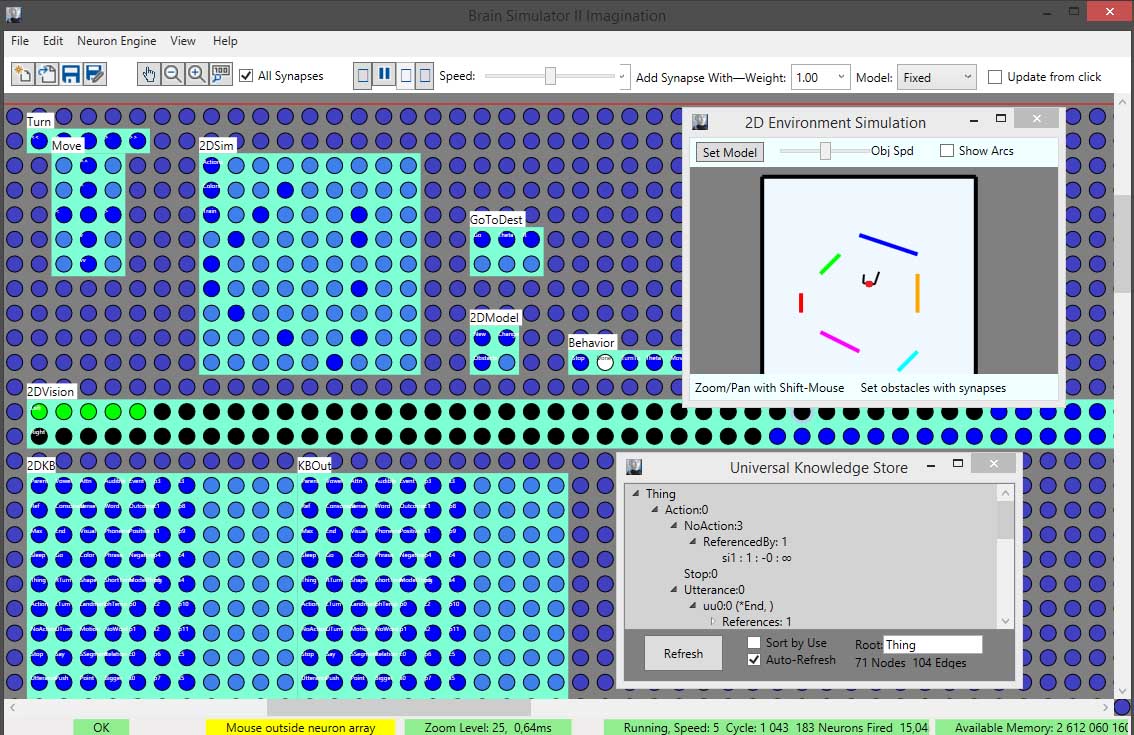Click the Save As disk-with-pencil icon
This screenshot has width=1134, height=735.
pos(95,74)
